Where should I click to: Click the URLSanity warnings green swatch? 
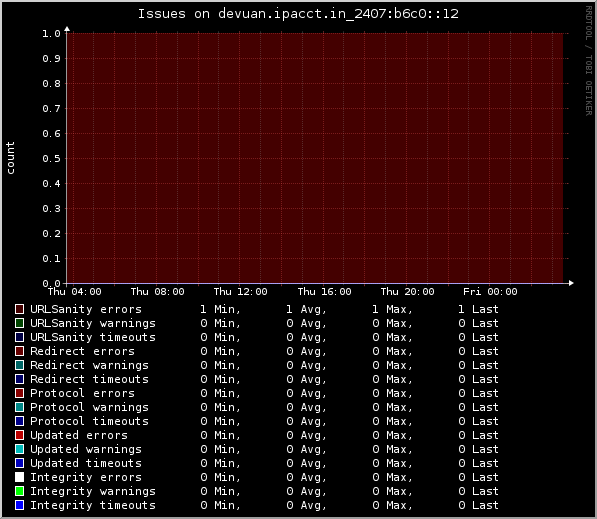point(19,323)
